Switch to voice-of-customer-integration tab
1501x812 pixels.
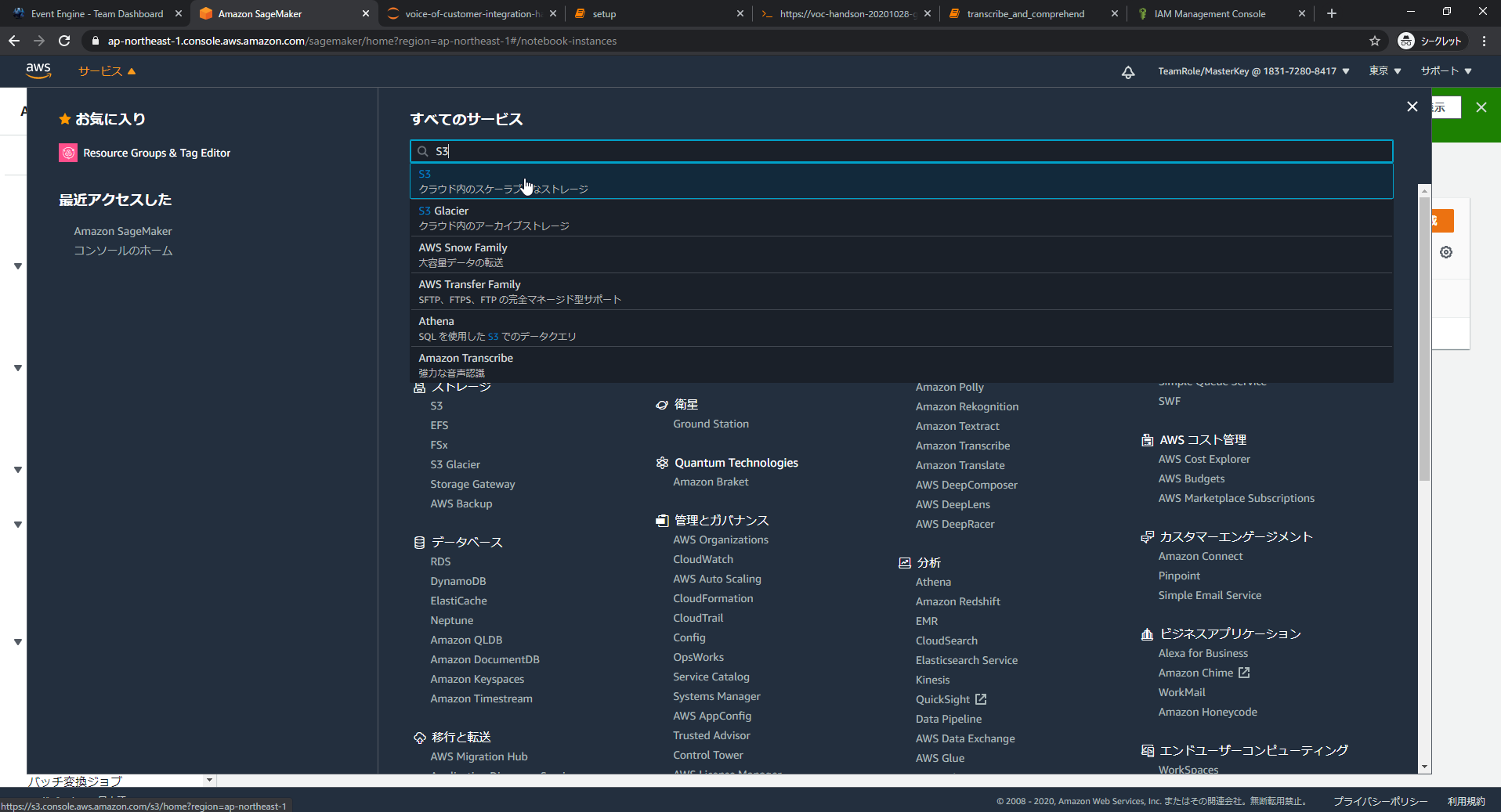point(472,13)
